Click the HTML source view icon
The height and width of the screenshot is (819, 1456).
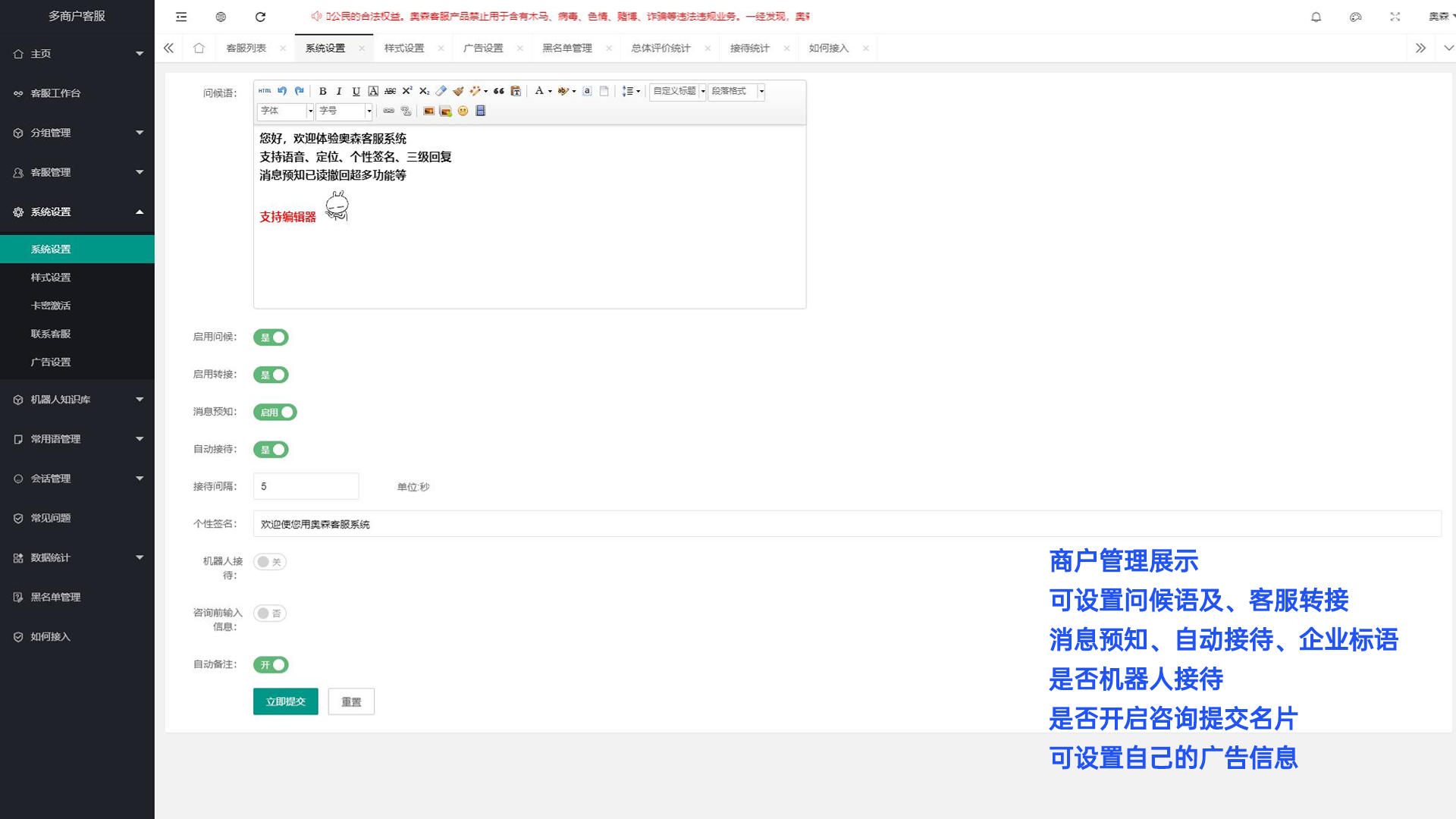[265, 91]
